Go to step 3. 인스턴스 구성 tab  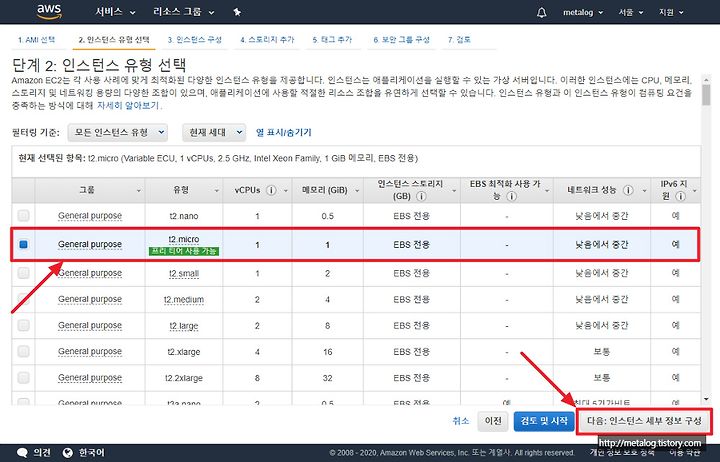[x=195, y=40]
